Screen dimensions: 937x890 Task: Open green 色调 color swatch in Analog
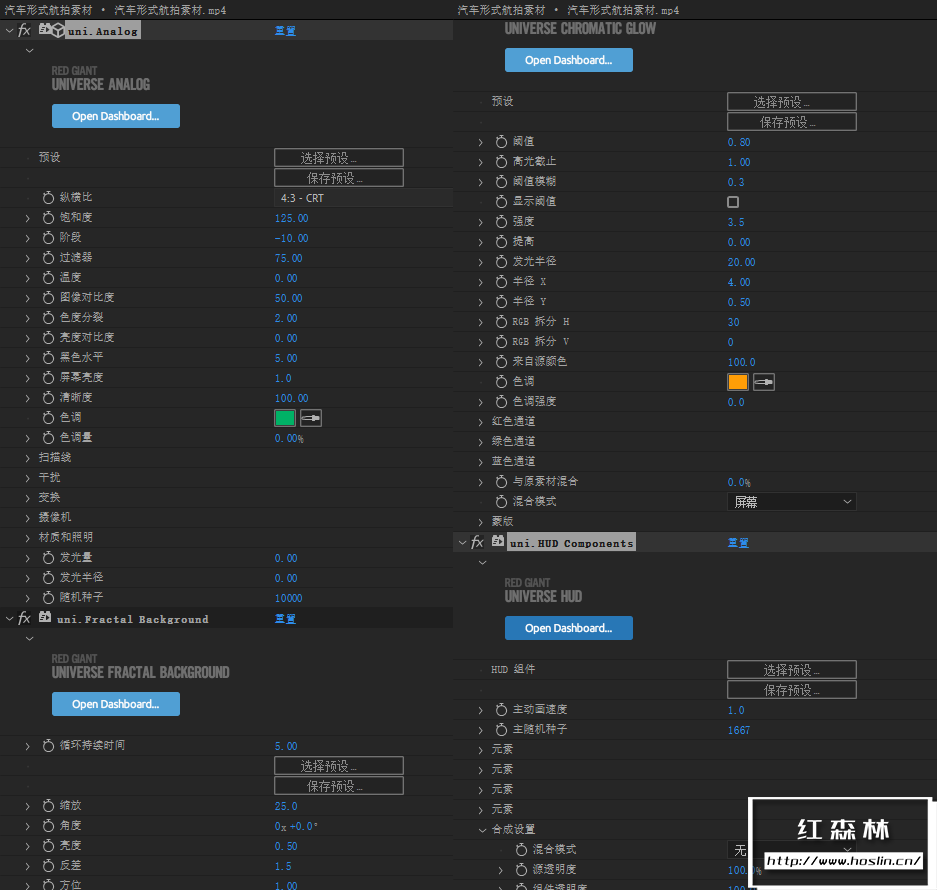tap(285, 418)
